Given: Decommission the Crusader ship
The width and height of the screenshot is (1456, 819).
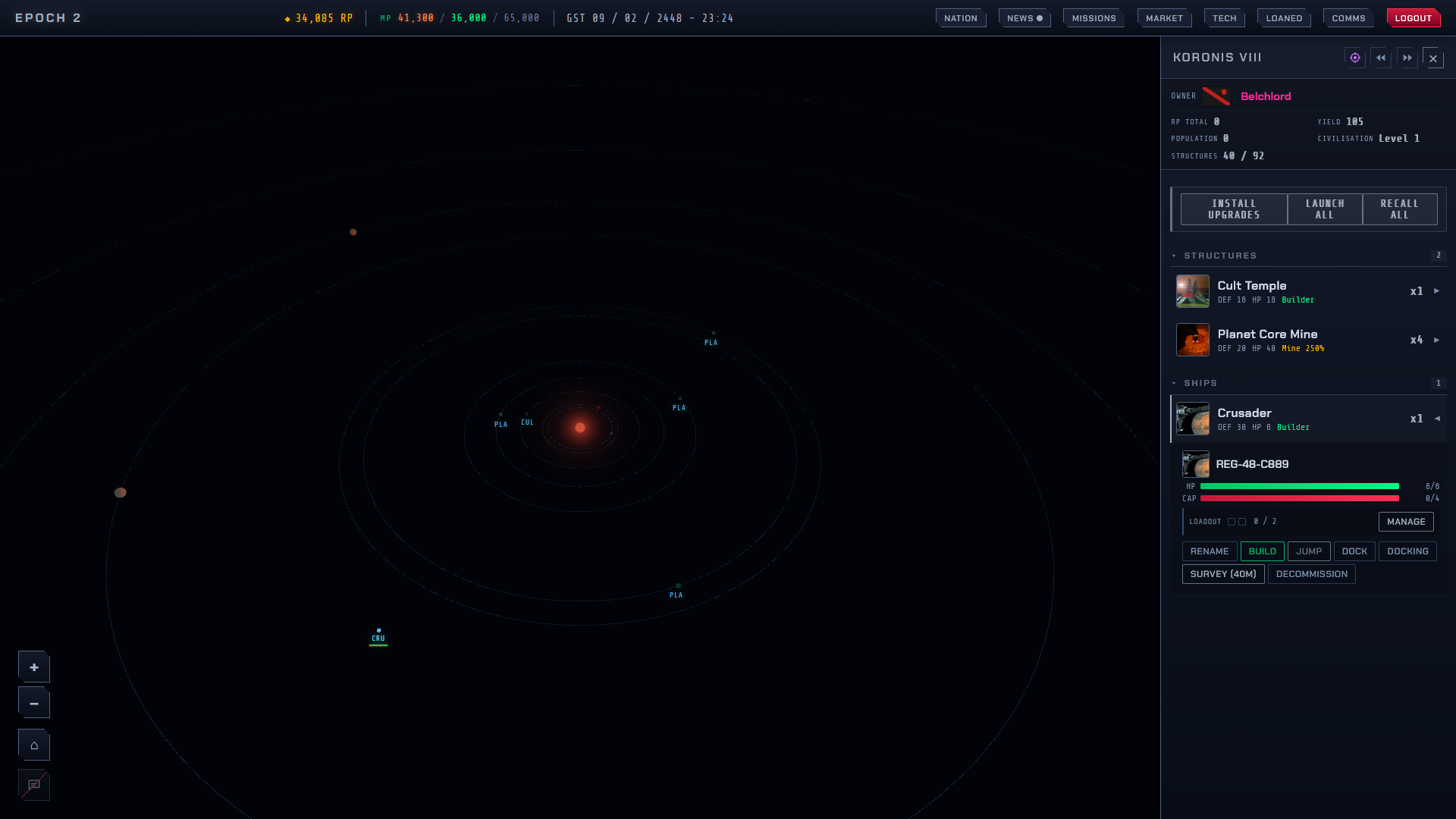Looking at the screenshot, I should pyautogui.click(x=1312, y=574).
